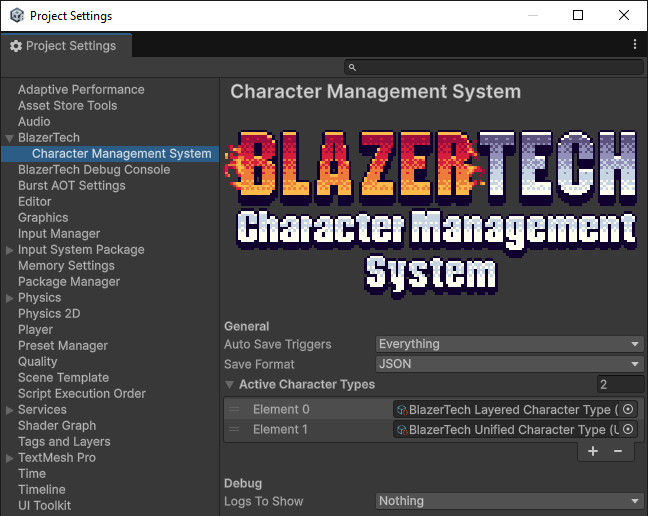Click the Auto Save Triggers label

point(277,345)
